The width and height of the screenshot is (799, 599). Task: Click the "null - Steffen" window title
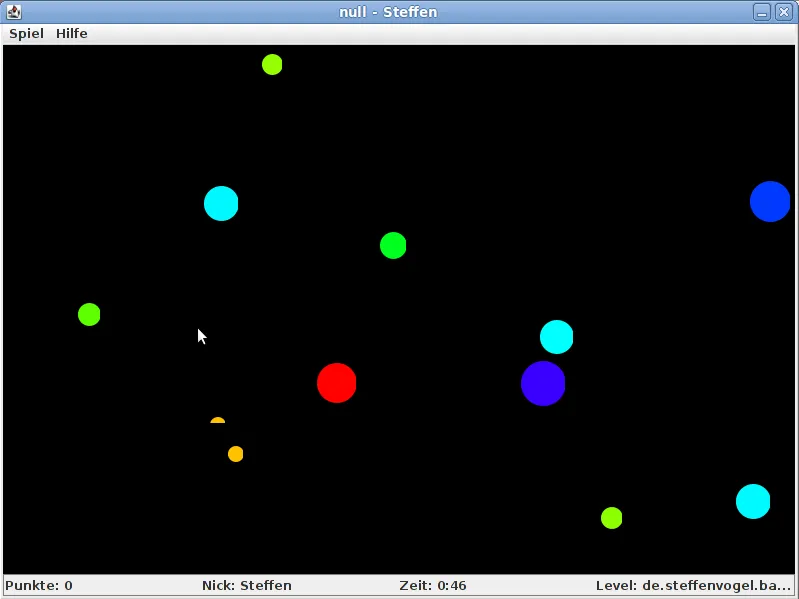coord(388,12)
